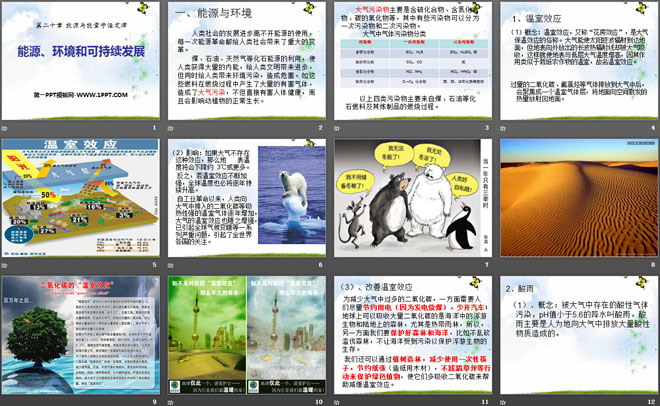Screen dimensions: 660x406
Task: Click the animation star icon under slide 3
Action: 337,128
